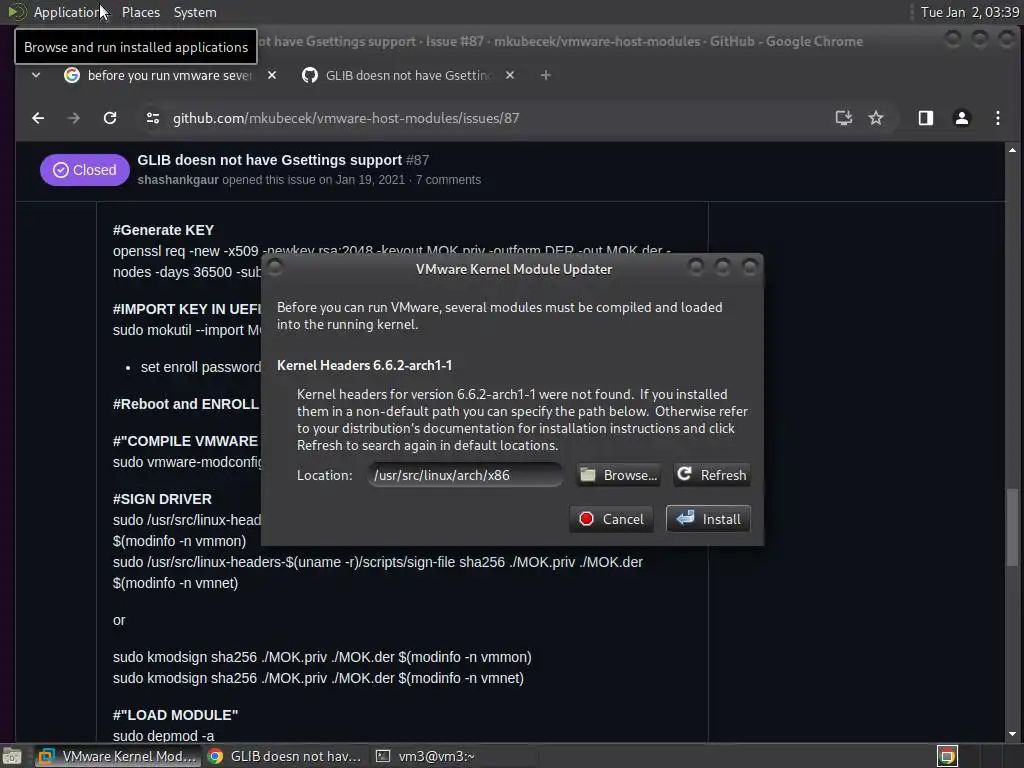This screenshot has width=1024, height=768.
Task: Click the '#SIGN DRIVER' heading
Action: (x=162, y=499)
